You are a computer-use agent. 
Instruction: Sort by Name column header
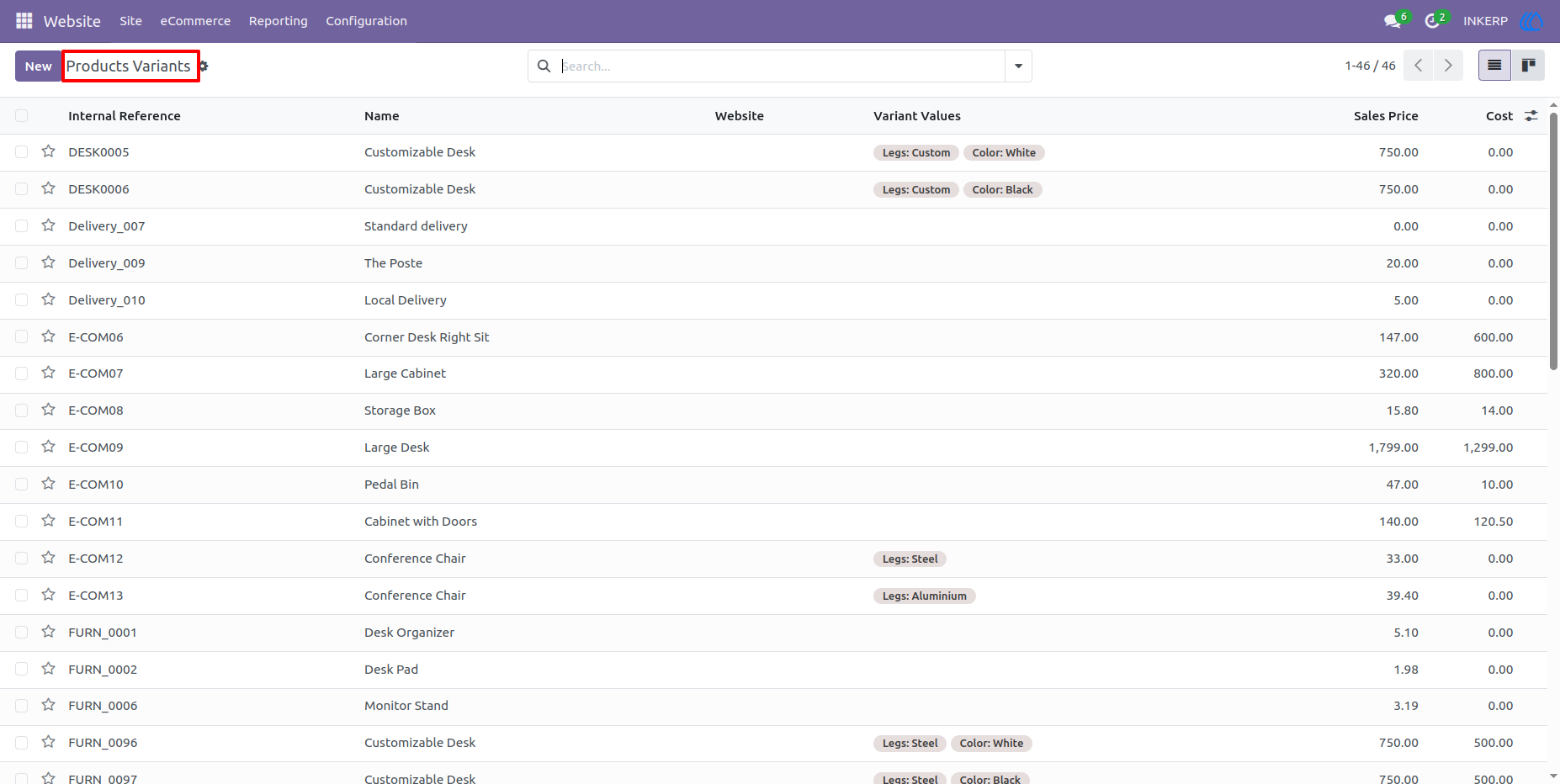point(382,116)
